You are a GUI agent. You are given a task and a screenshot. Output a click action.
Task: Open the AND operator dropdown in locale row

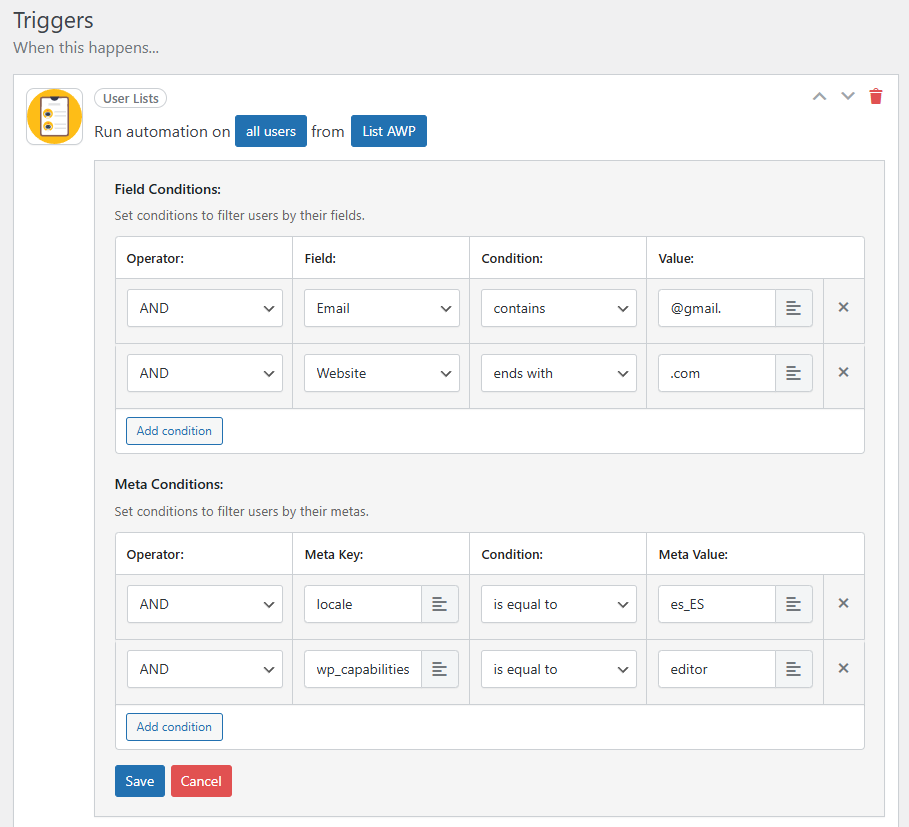205,604
